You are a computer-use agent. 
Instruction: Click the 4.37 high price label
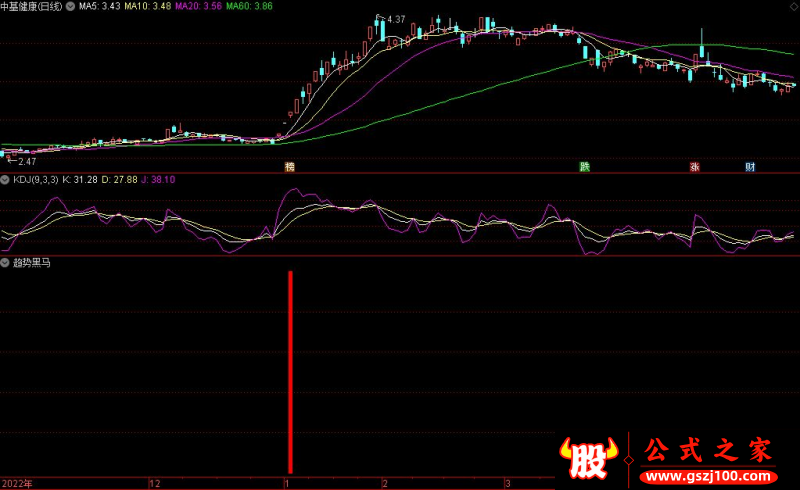point(396,20)
